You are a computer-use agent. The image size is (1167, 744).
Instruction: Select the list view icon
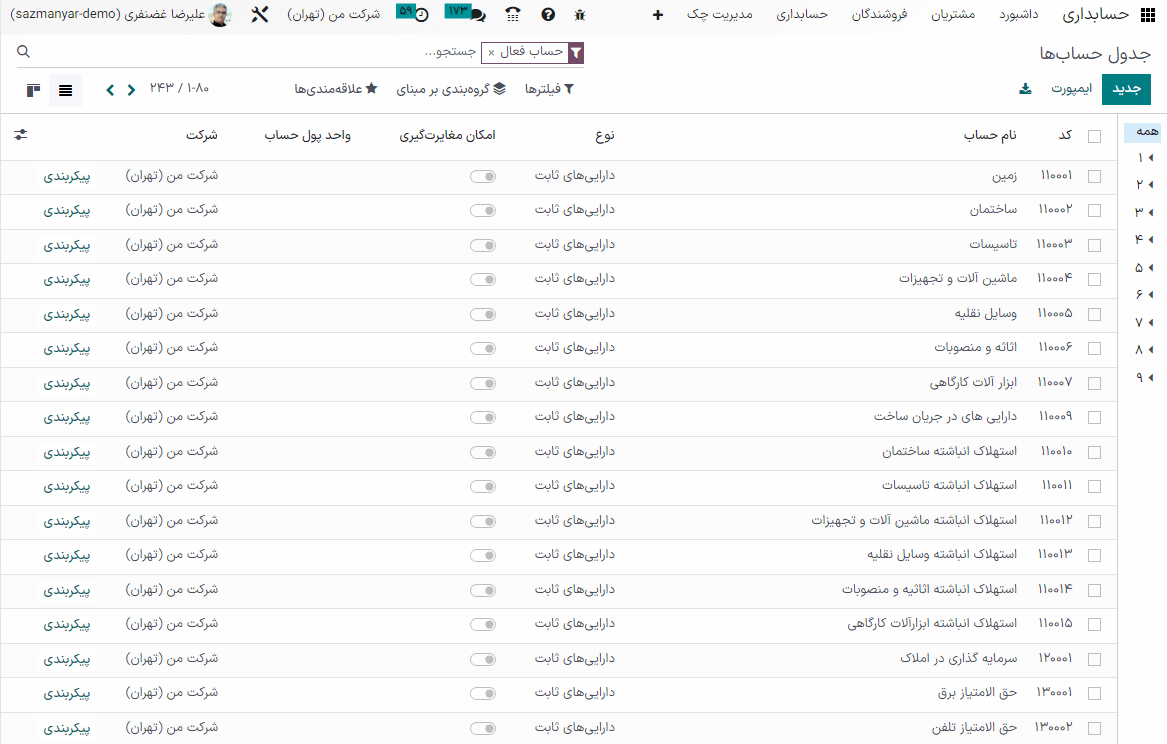(65, 89)
